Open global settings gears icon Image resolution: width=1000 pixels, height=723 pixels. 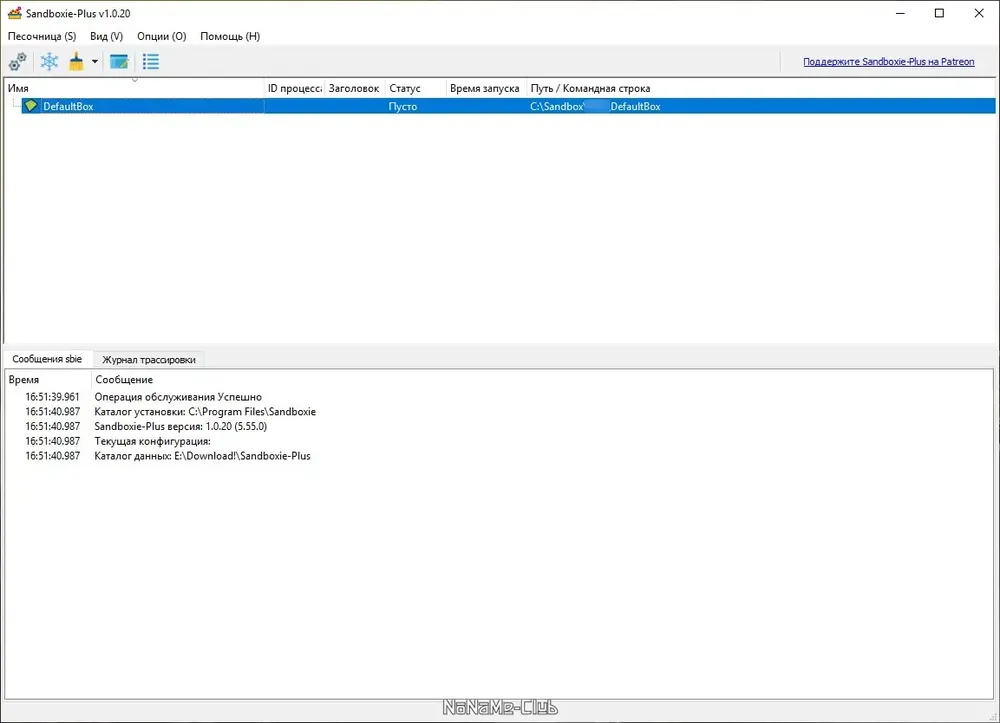18,62
